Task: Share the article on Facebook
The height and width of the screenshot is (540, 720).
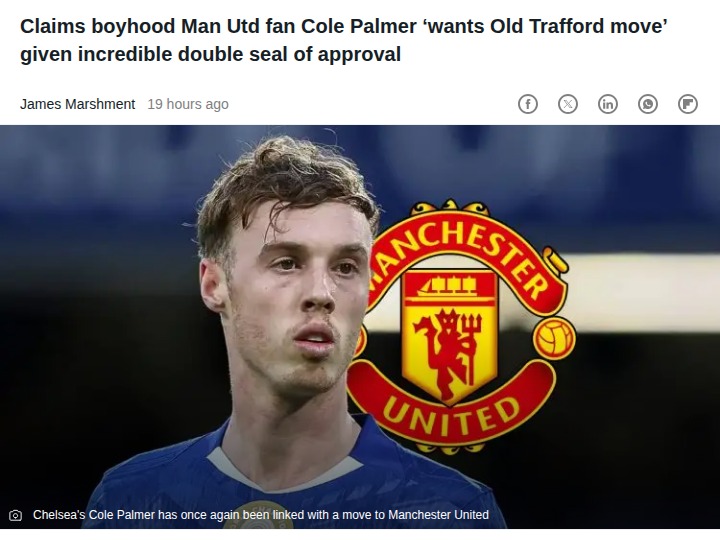Action: [x=528, y=104]
